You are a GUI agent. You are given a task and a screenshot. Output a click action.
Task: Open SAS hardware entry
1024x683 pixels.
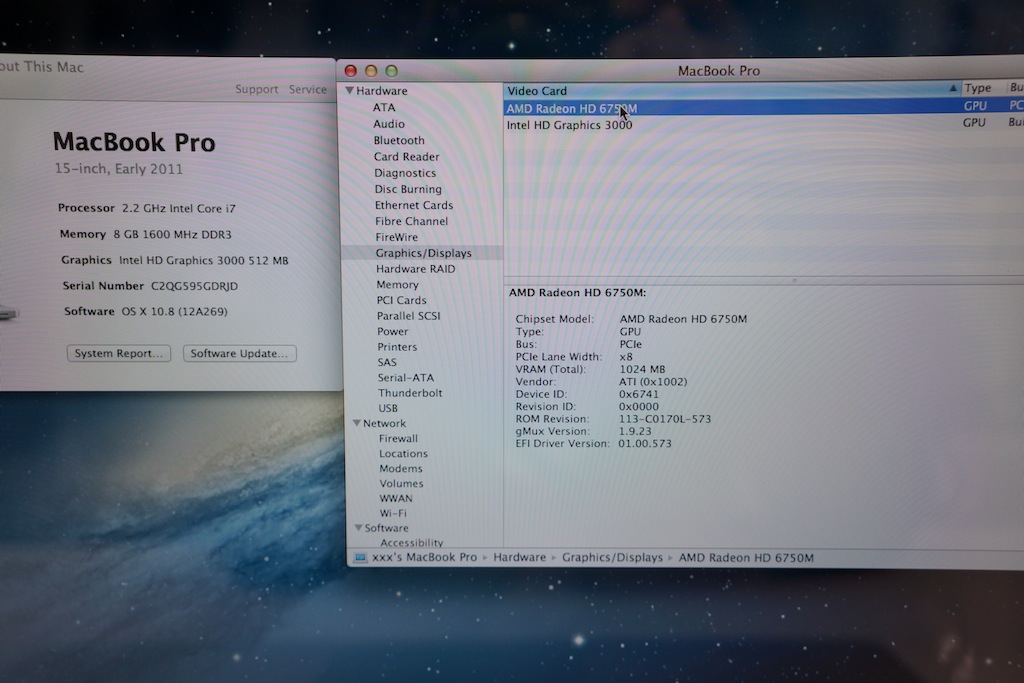387,362
